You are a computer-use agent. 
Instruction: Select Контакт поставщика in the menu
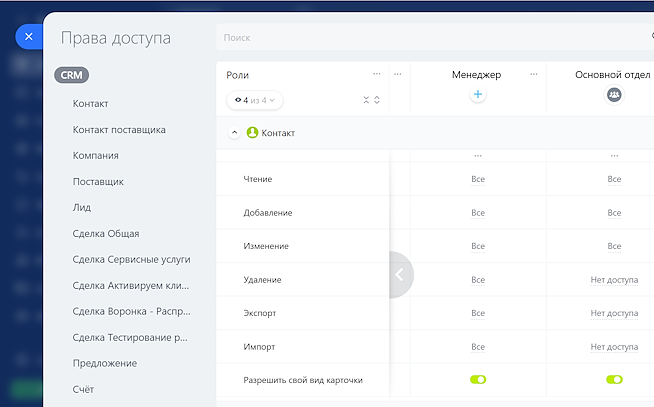click(119, 130)
